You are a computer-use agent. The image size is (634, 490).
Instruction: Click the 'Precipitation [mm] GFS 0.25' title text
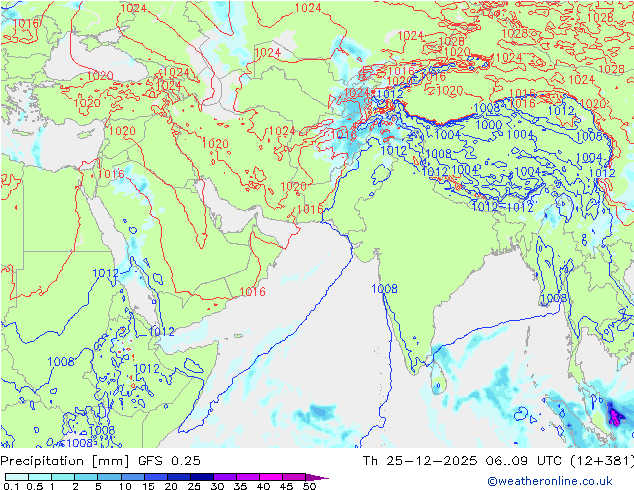[x=100, y=461]
